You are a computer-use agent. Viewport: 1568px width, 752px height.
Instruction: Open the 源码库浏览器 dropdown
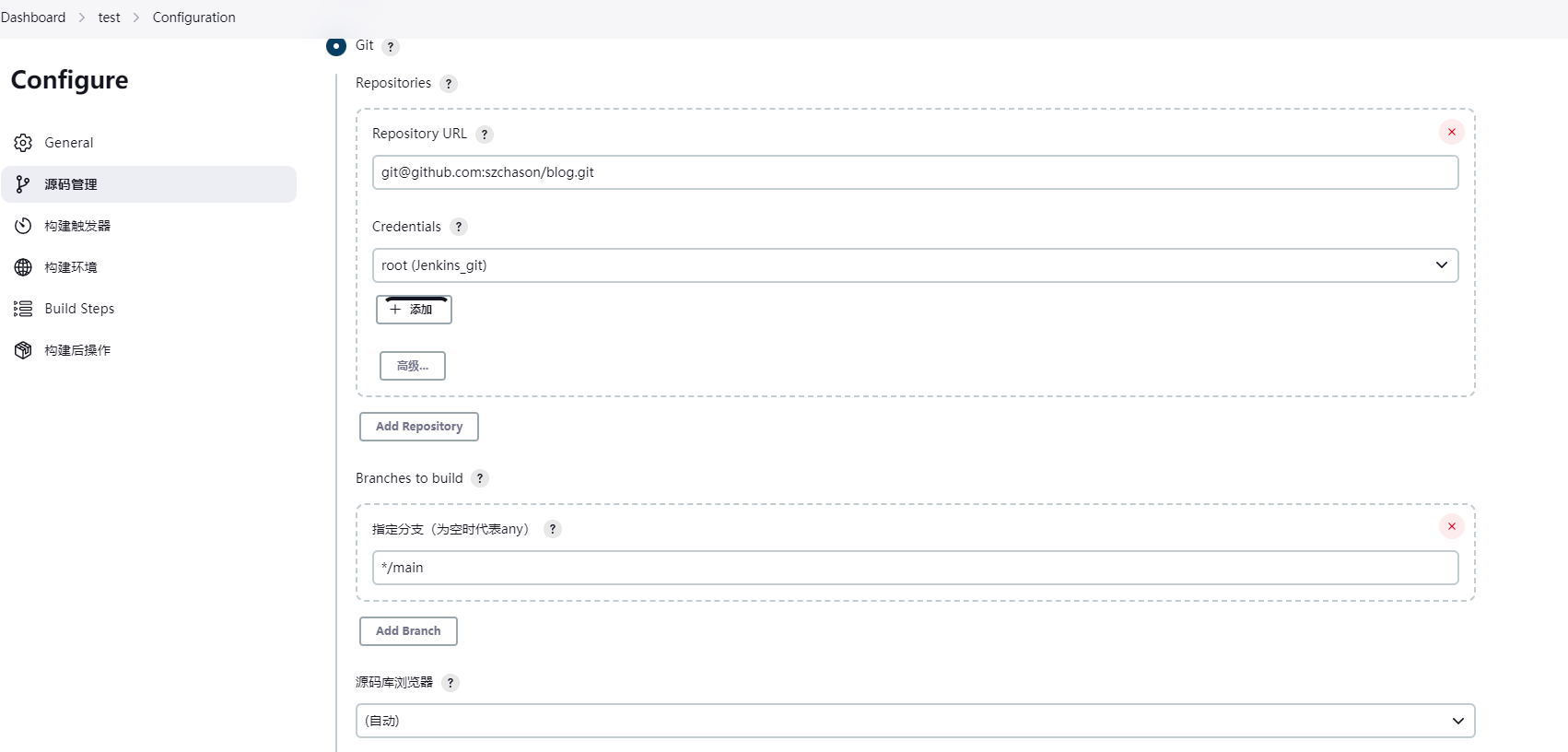click(915, 721)
